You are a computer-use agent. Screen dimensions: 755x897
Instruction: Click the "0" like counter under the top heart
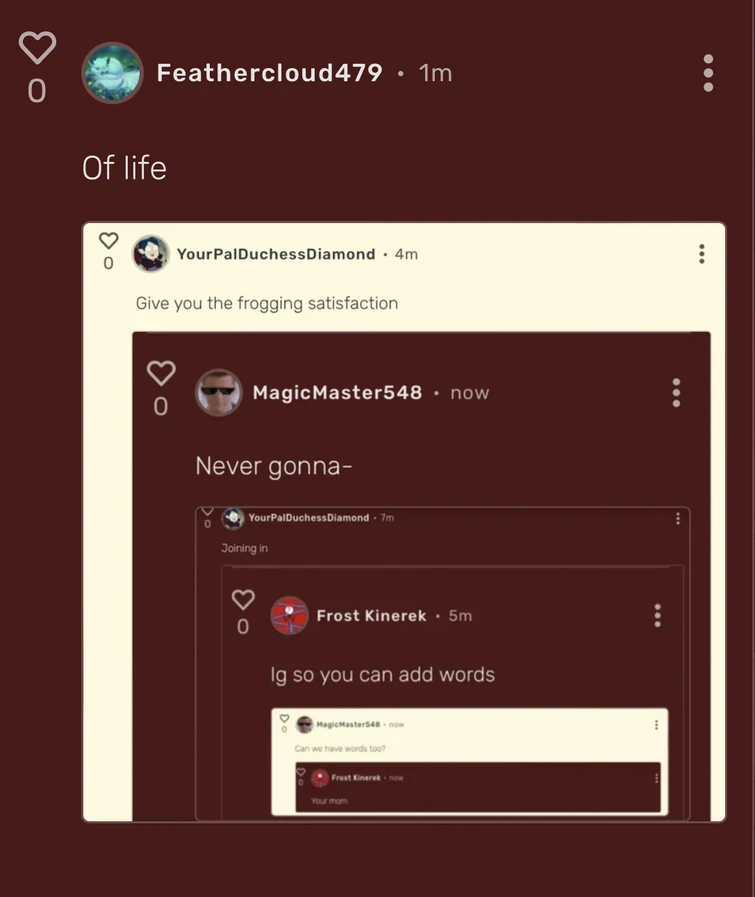click(x=37, y=90)
